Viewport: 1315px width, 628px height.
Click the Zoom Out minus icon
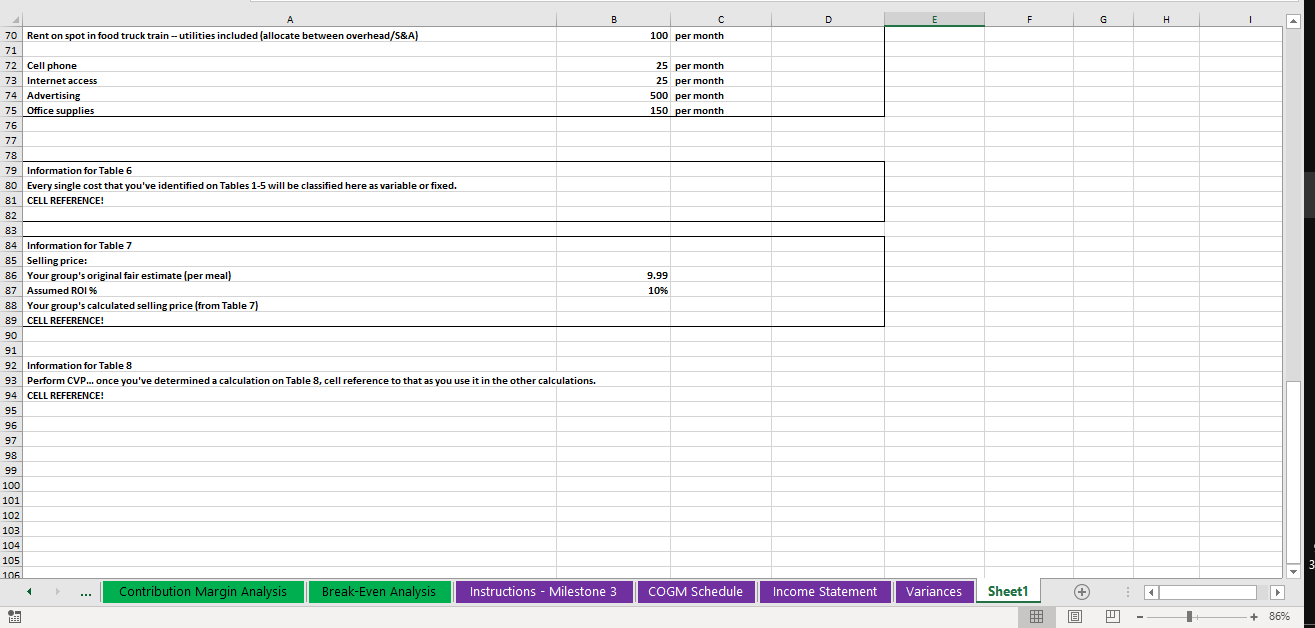[1138, 617]
